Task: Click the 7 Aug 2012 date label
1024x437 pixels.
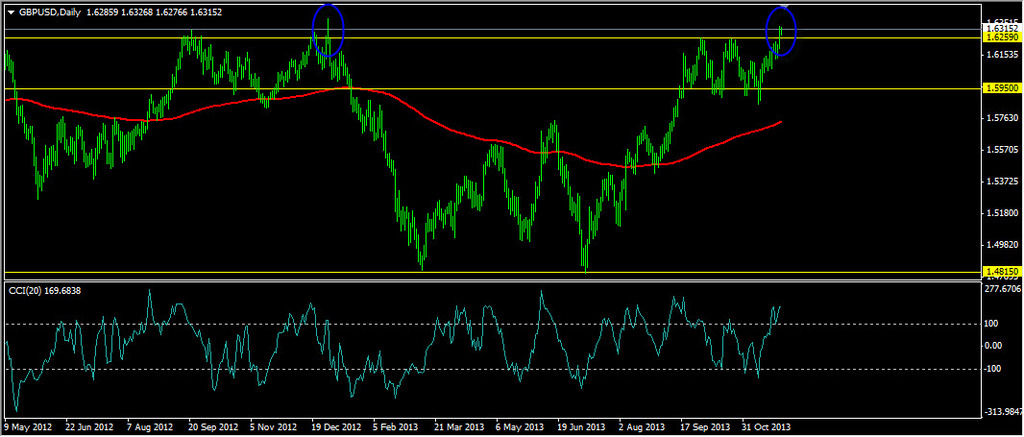Action: 152,427
